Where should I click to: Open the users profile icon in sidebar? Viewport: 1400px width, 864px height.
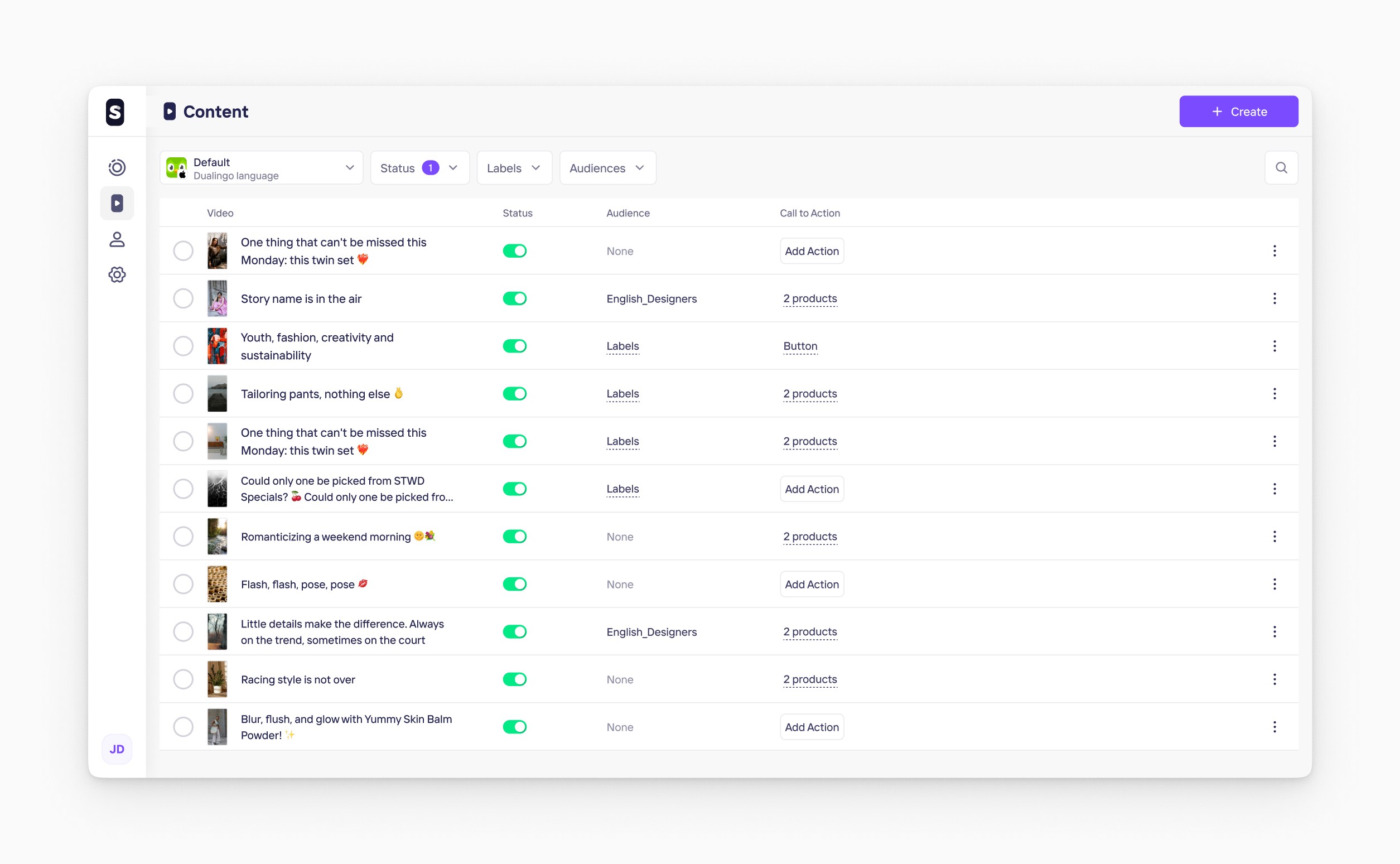(x=117, y=239)
